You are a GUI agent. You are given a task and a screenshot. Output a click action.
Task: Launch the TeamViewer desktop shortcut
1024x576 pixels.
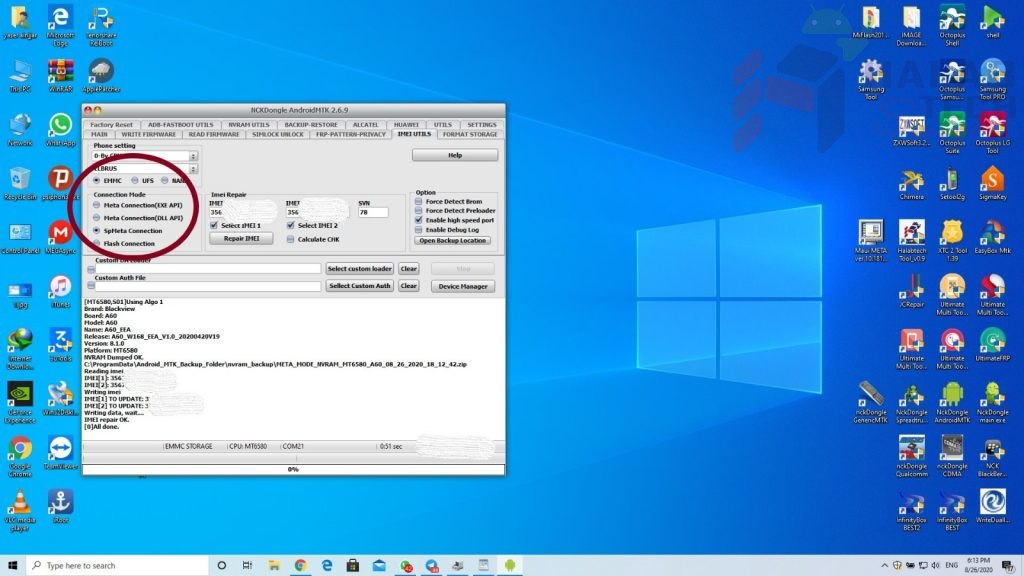pos(60,453)
